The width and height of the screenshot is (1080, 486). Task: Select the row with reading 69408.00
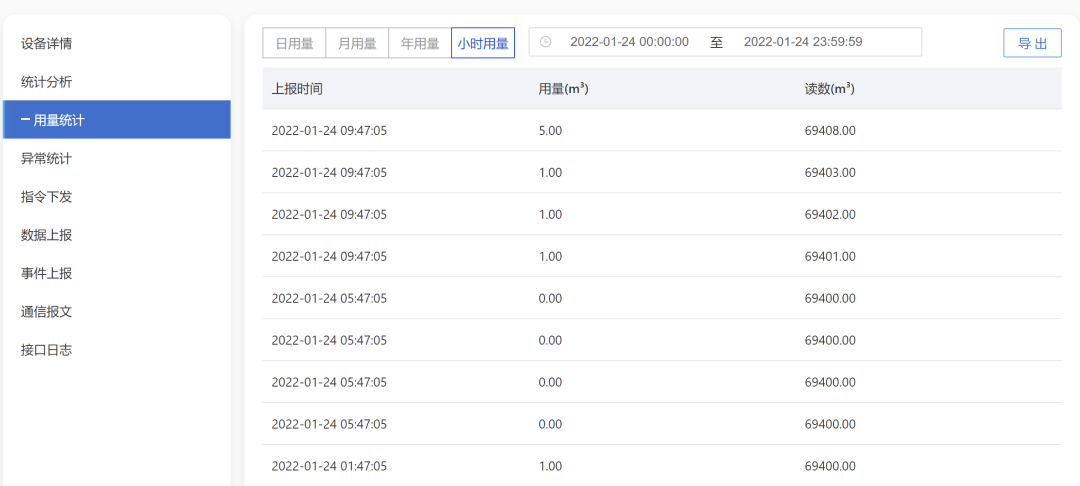(x=660, y=131)
